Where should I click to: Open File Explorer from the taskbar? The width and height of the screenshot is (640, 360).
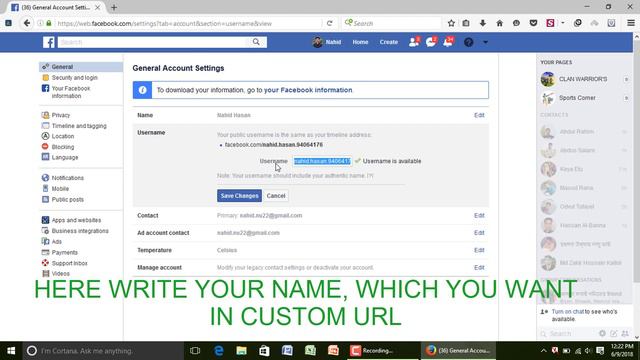241,351
